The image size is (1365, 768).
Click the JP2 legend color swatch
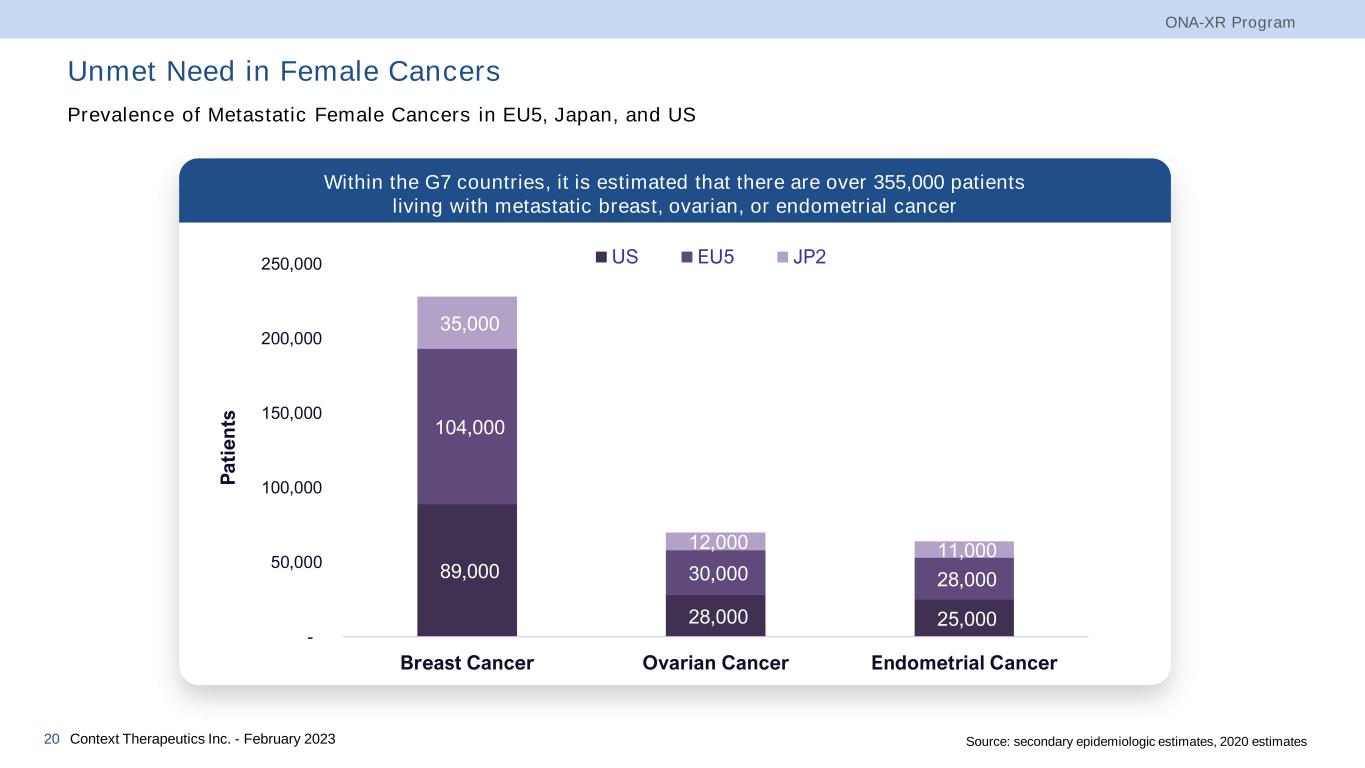[782, 258]
